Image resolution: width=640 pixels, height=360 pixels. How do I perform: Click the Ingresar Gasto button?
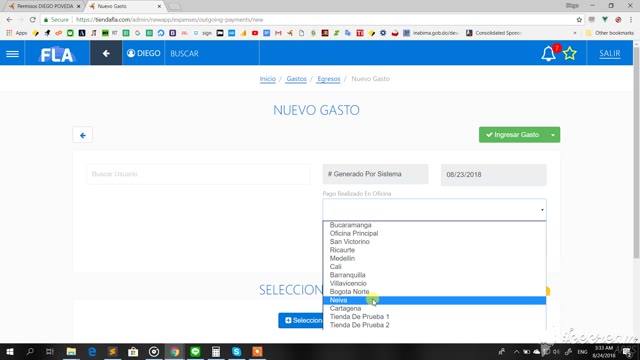pyautogui.click(x=512, y=135)
